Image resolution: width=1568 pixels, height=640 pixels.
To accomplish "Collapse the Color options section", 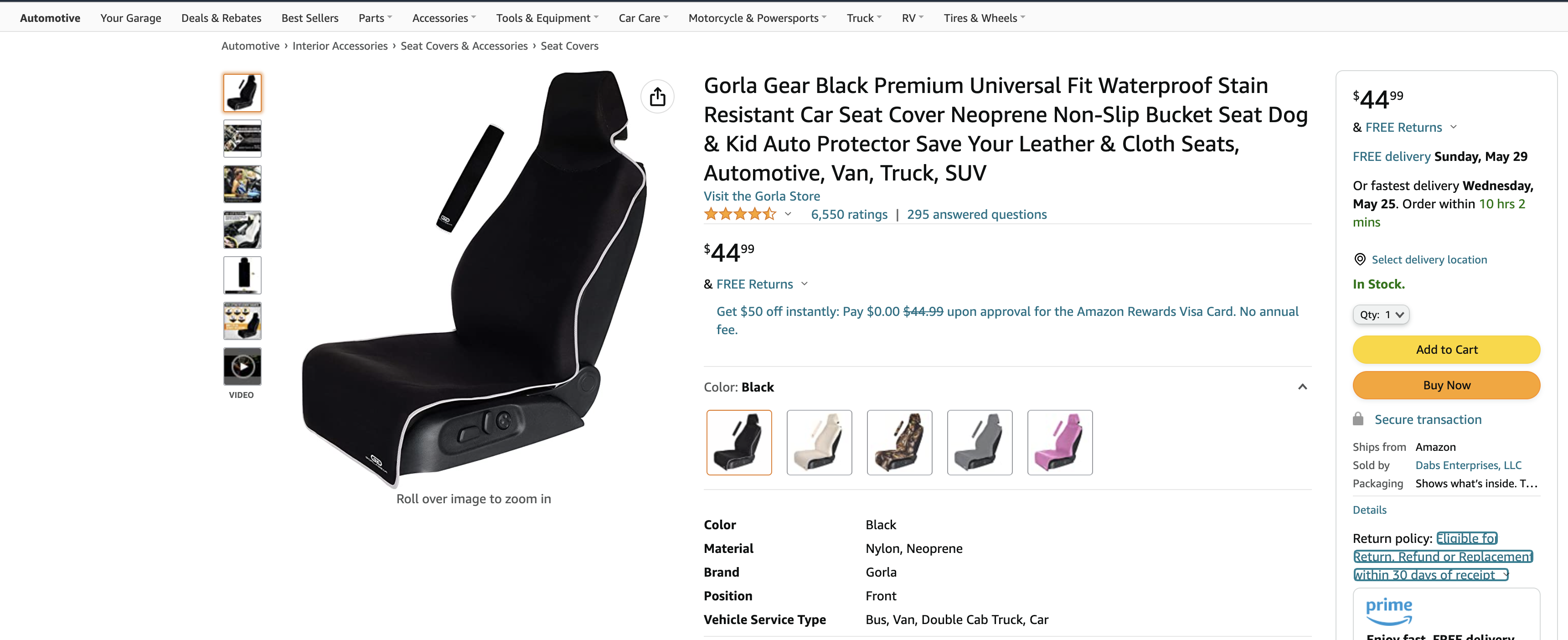I will [x=1302, y=387].
